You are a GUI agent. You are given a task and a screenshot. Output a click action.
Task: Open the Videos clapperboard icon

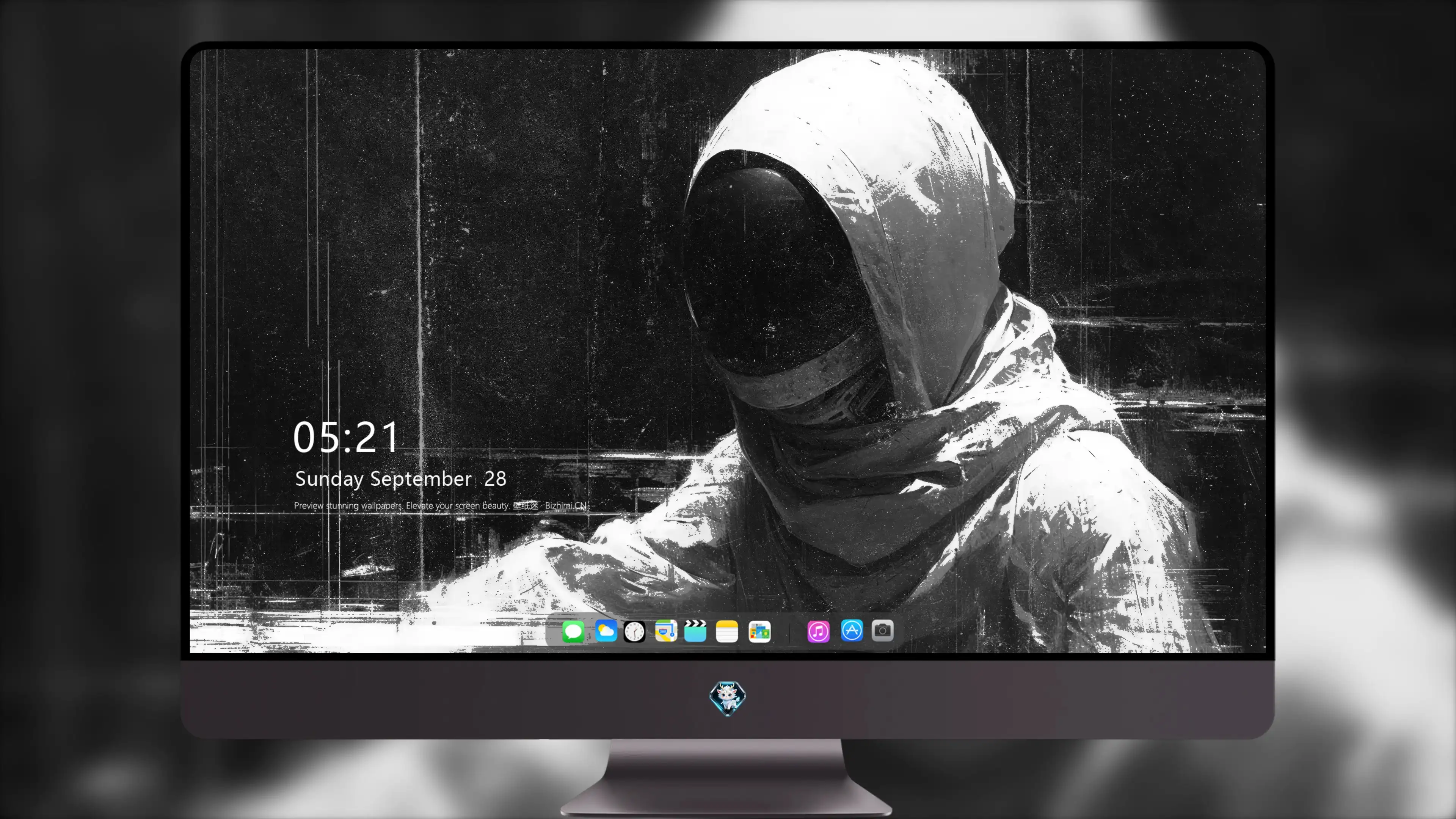click(695, 631)
